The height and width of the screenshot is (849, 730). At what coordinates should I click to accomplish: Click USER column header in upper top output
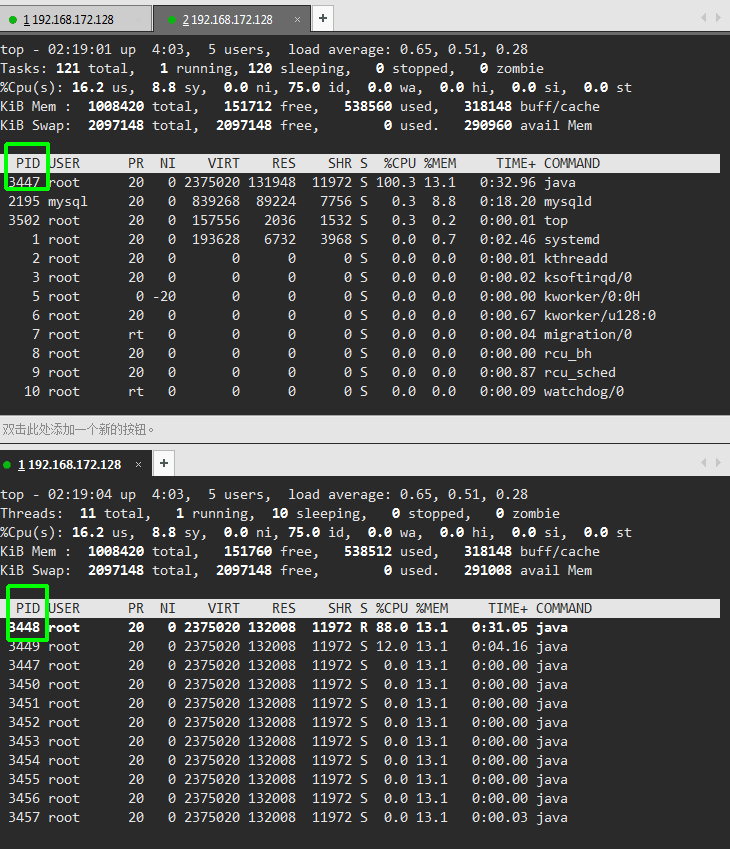pos(64,164)
